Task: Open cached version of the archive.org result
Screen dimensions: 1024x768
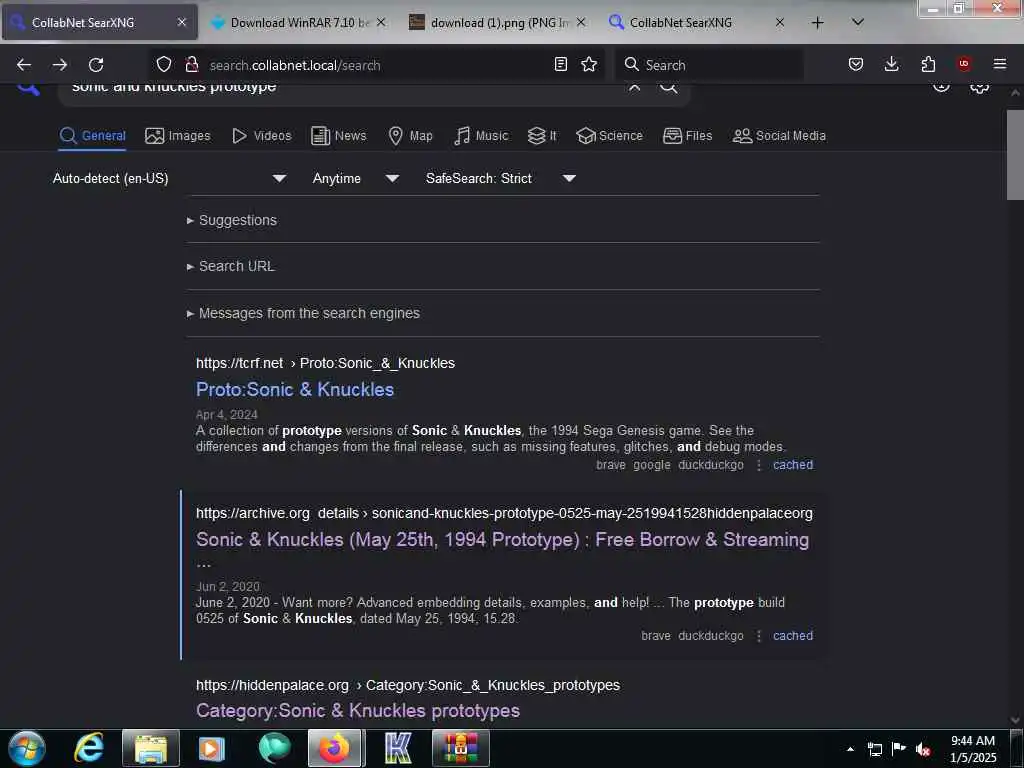Action: tap(793, 636)
